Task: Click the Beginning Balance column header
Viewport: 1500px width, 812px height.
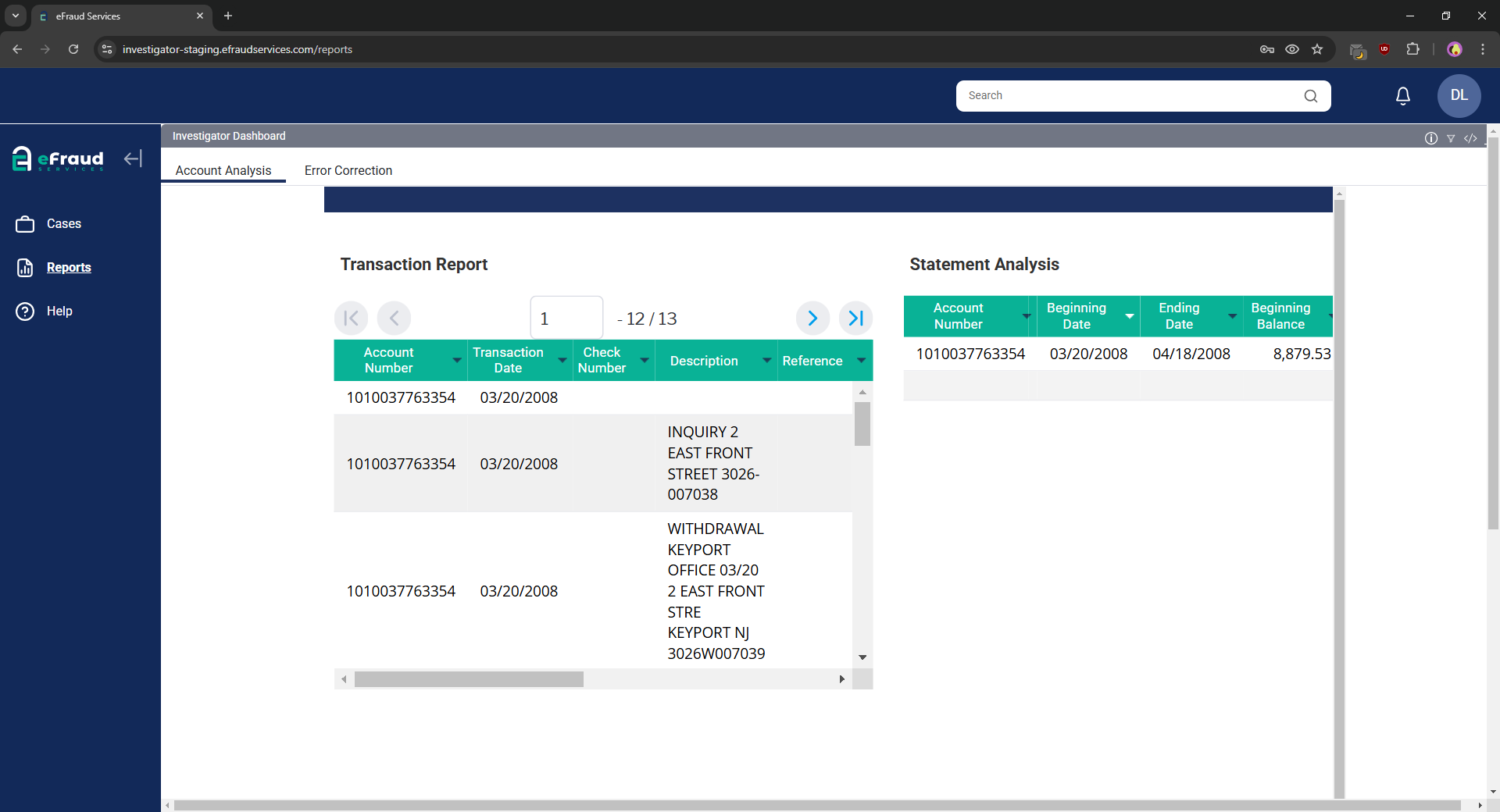Action: (x=1281, y=316)
